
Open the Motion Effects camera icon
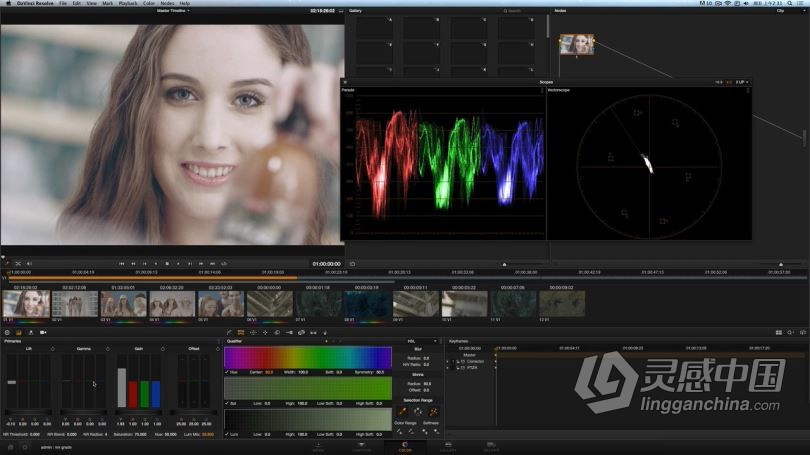tap(43, 333)
